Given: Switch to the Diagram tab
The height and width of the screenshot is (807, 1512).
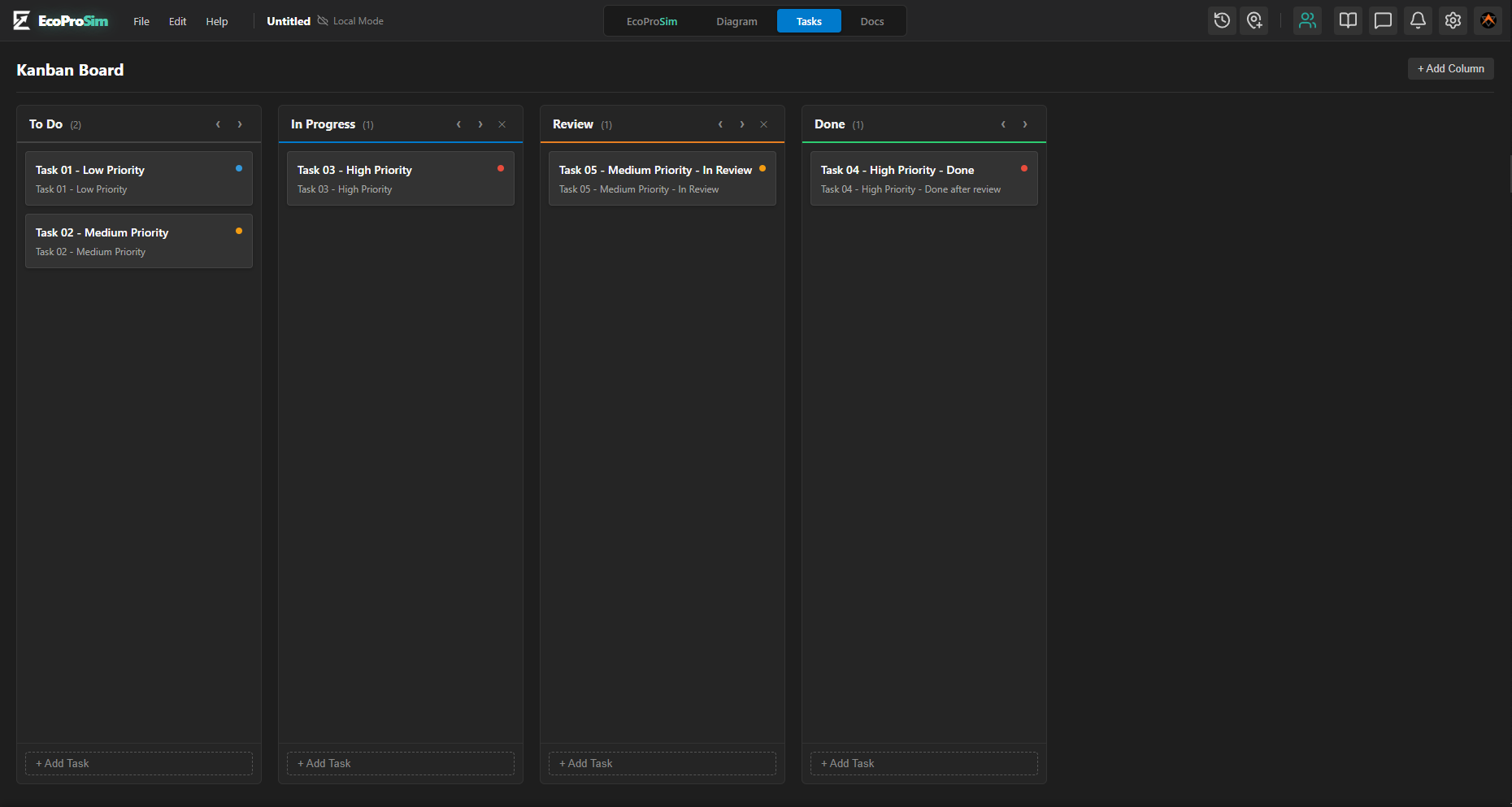Looking at the screenshot, I should 736,21.
